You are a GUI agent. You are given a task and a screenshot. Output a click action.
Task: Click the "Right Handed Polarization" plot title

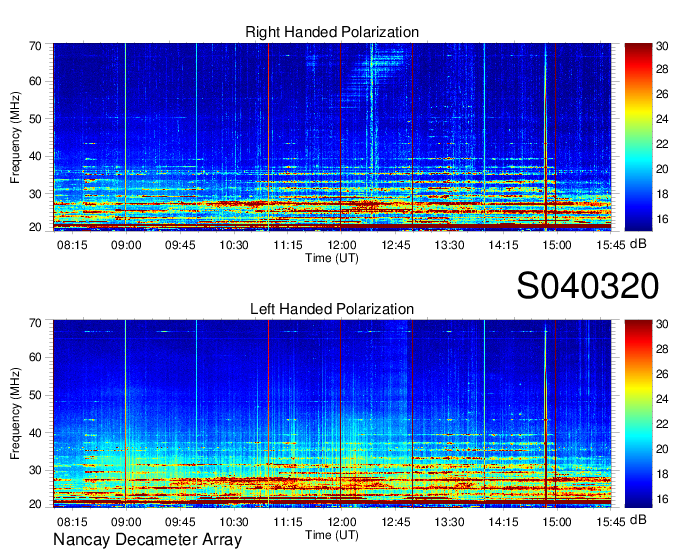(x=332, y=32)
